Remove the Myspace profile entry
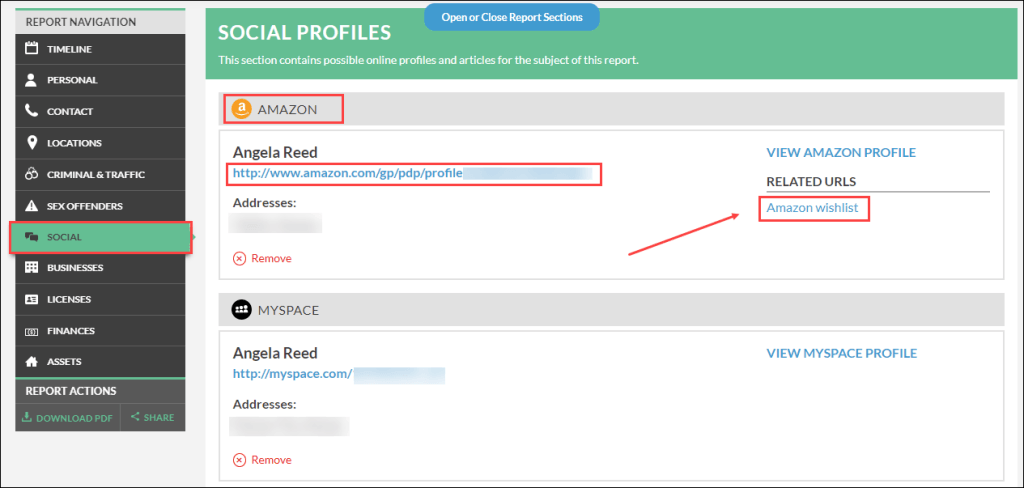1024x488 pixels. (262, 460)
